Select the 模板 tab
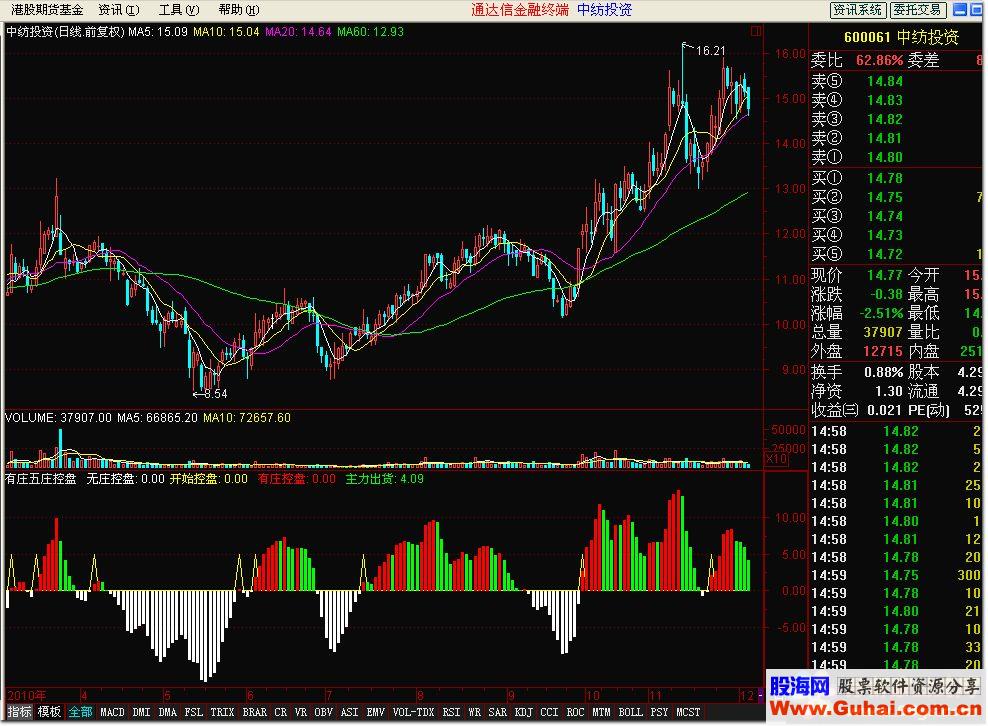 tap(49, 712)
